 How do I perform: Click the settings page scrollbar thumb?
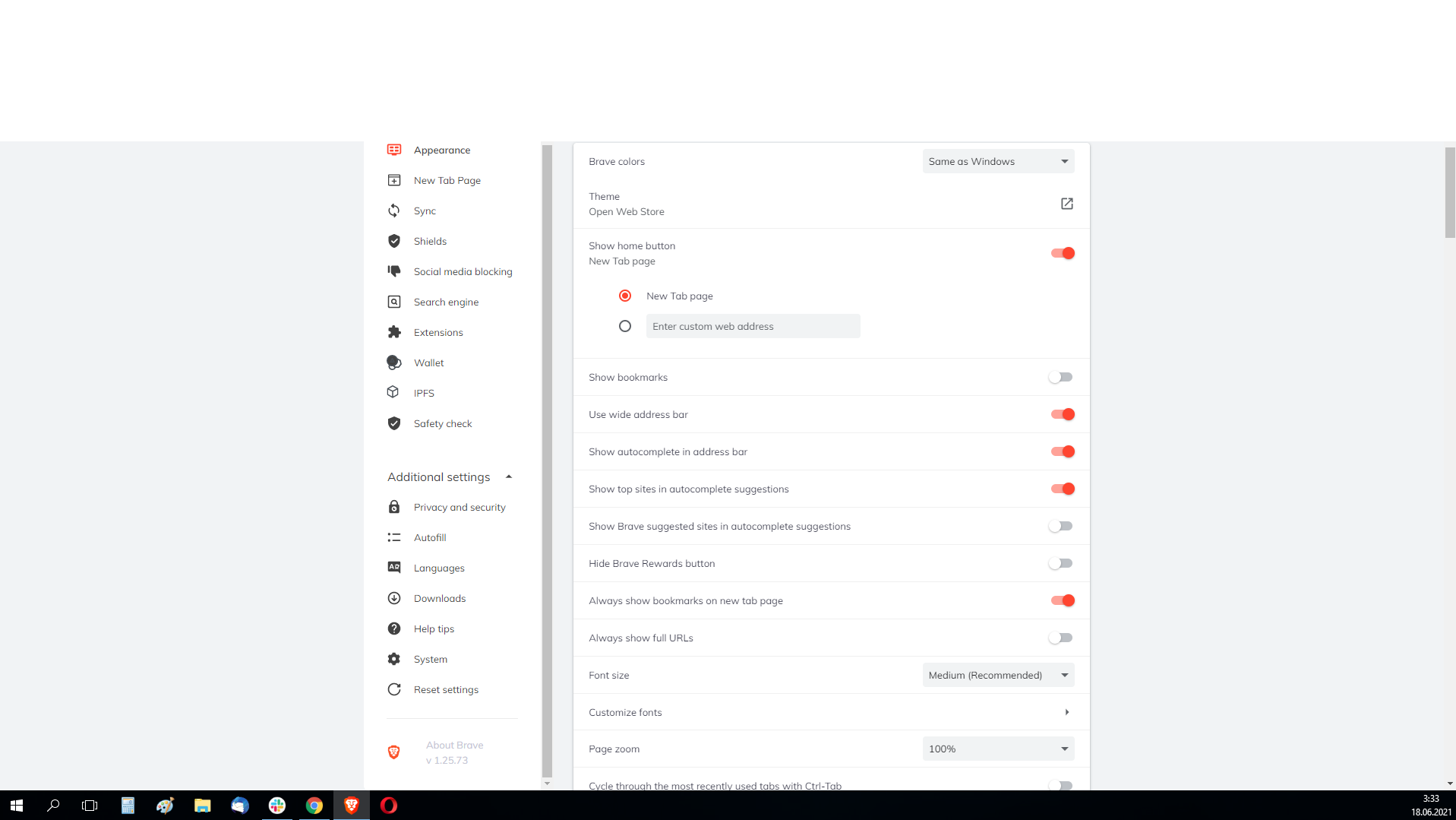1450,192
